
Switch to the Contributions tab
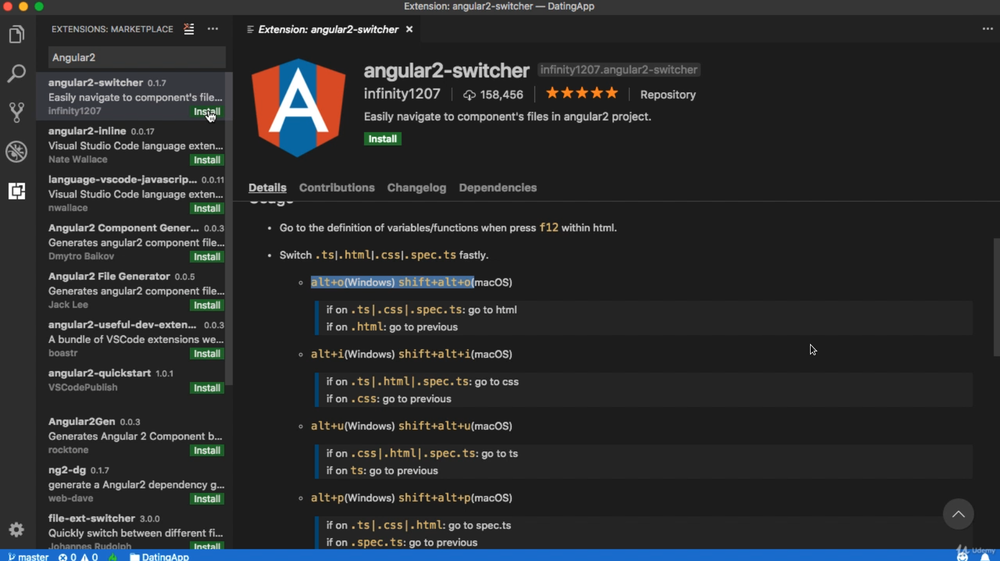point(337,188)
